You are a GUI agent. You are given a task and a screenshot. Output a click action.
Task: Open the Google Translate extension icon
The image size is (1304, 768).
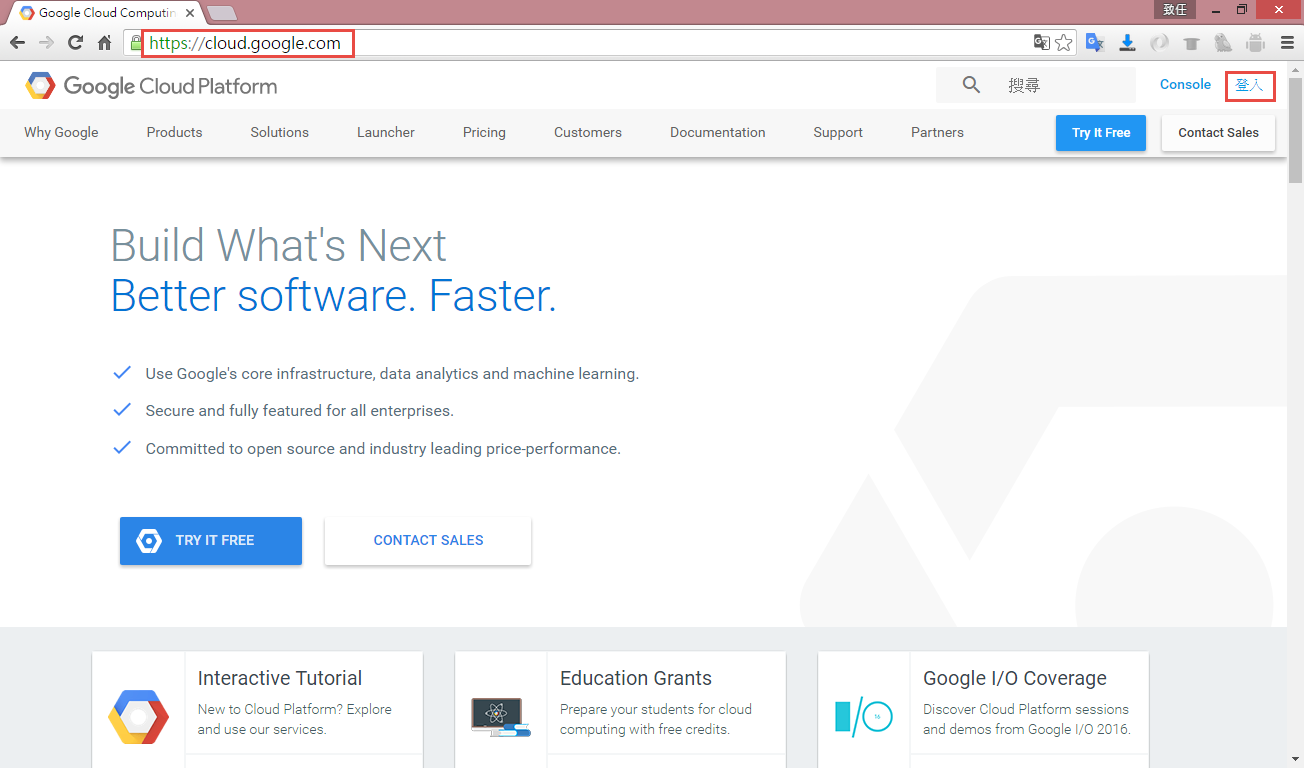1095,43
